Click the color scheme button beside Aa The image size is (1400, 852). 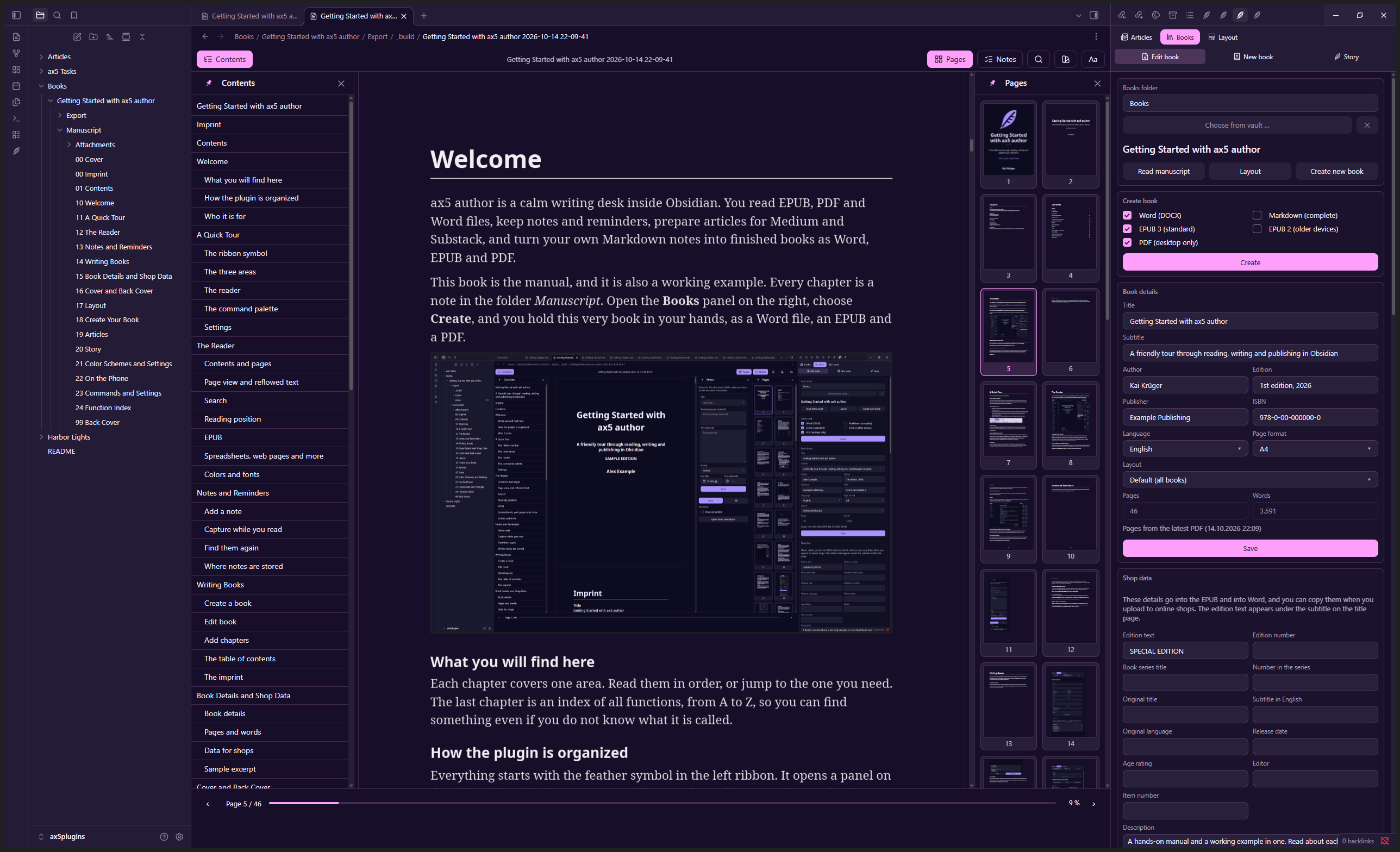coord(1065,59)
